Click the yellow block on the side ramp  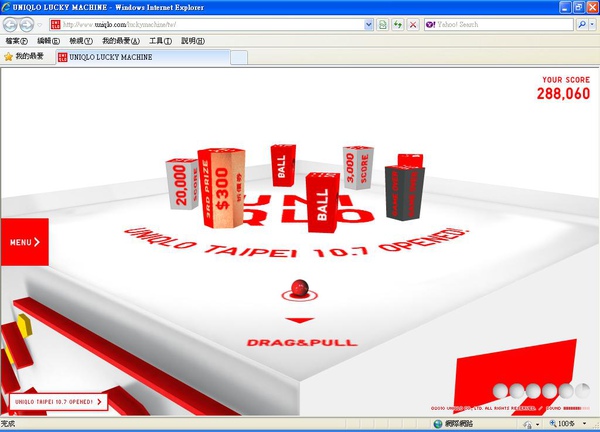click(24, 325)
